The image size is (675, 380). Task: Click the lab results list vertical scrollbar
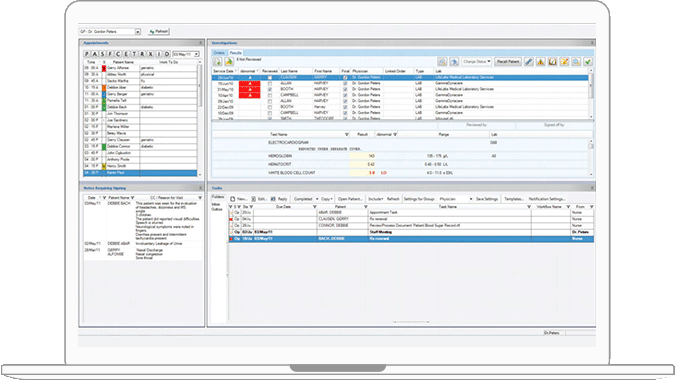(591, 93)
